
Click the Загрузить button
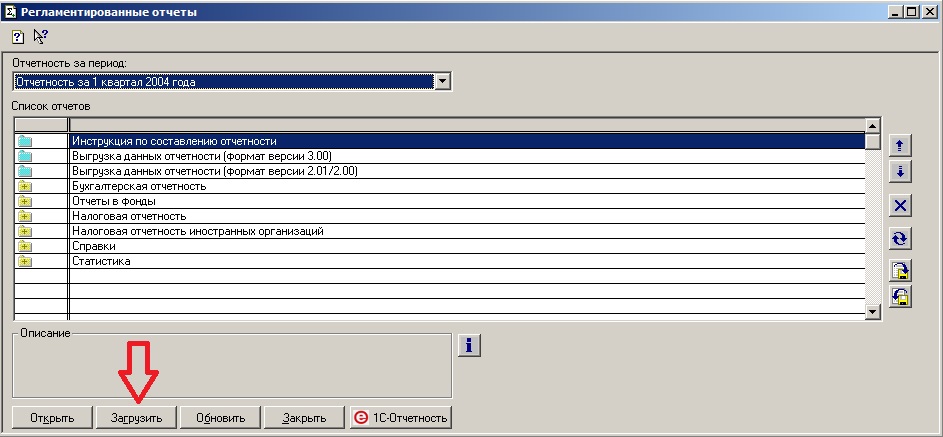coord(136,417)
